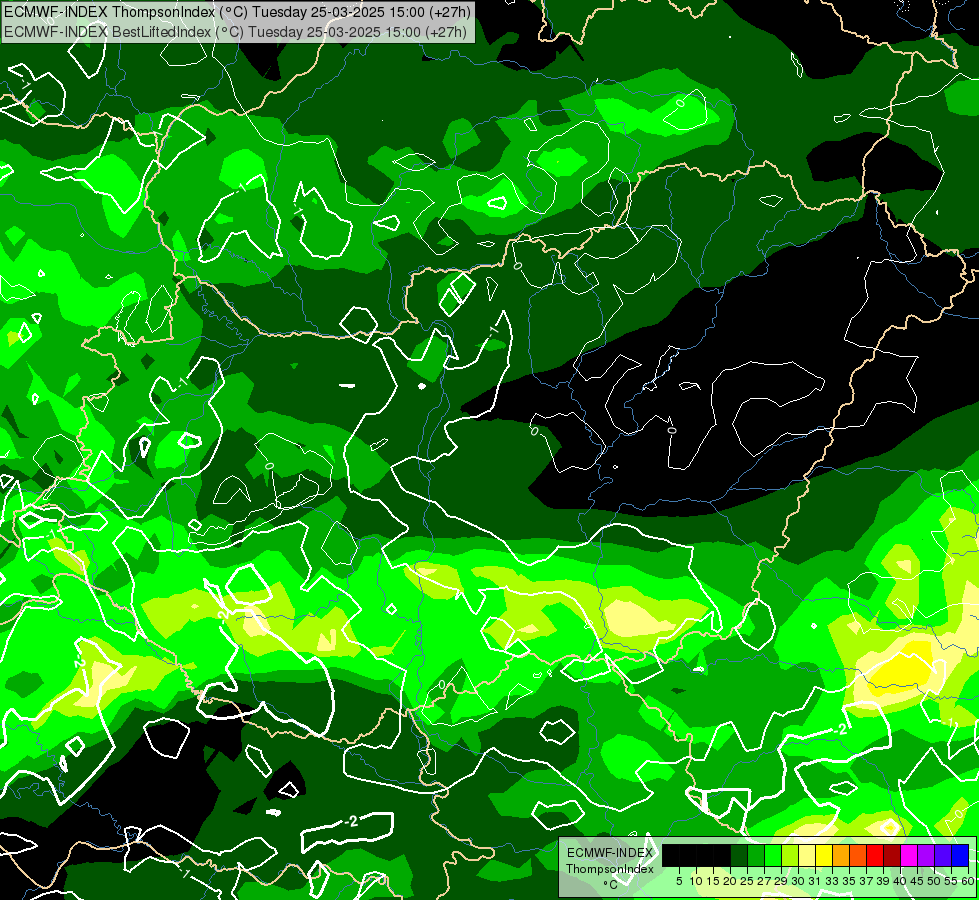Pick the violet 50–55 legend swatch

pyautogui.click(x=943, y=855)
